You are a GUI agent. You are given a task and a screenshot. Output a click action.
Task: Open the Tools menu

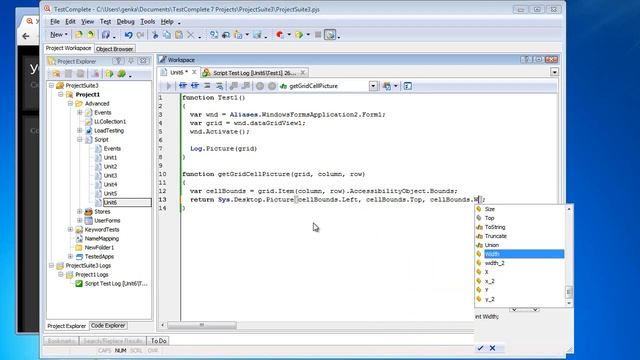pyautogui.click(x=147, y=22)
